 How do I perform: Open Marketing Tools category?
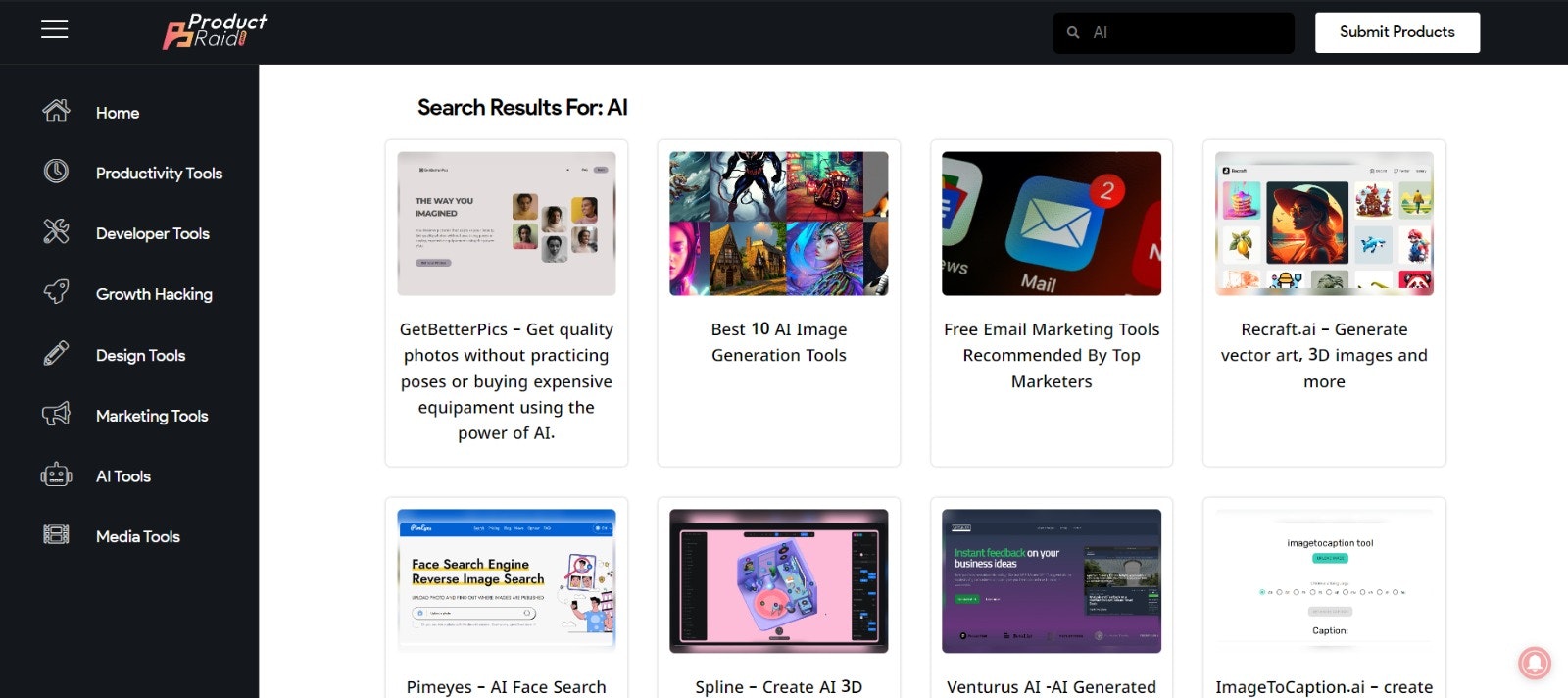tap(152, 416)
